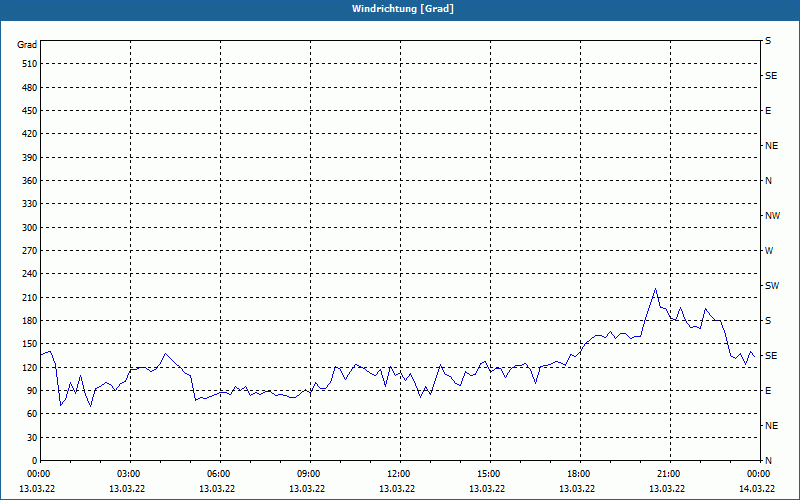Screen dimensions: 800x500
Task: Click the 30 y-axis tick label
Action: pyautogui.click(x=32, y=437)
